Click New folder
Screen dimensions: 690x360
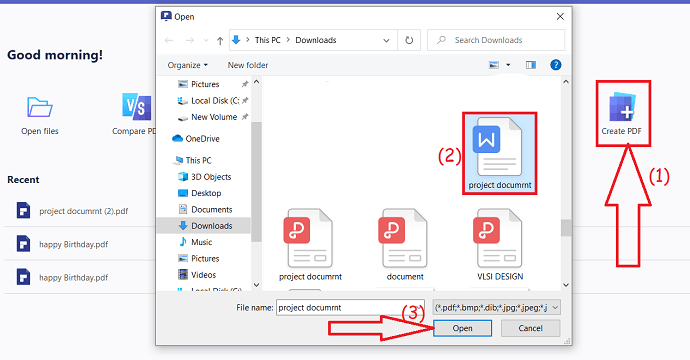(x=248, y=65)
